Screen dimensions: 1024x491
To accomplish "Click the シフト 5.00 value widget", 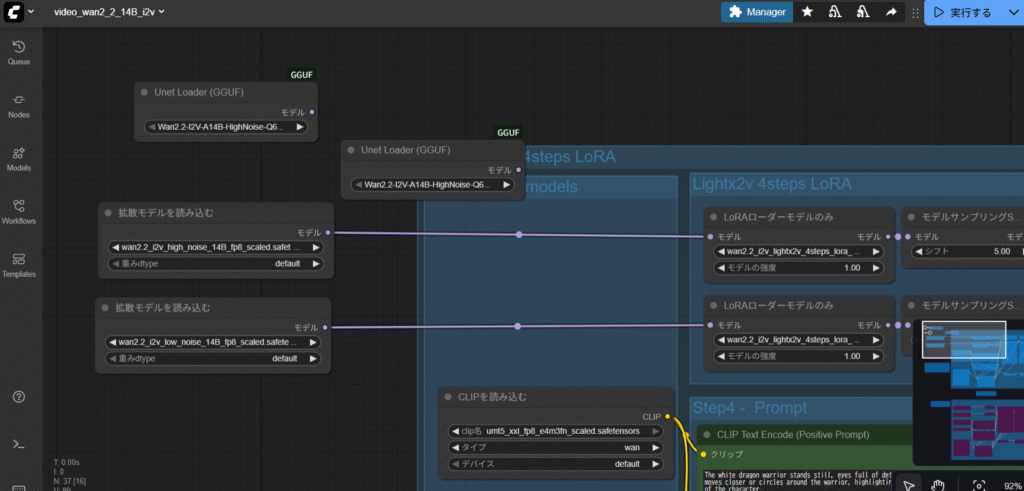I will [968, 251].
